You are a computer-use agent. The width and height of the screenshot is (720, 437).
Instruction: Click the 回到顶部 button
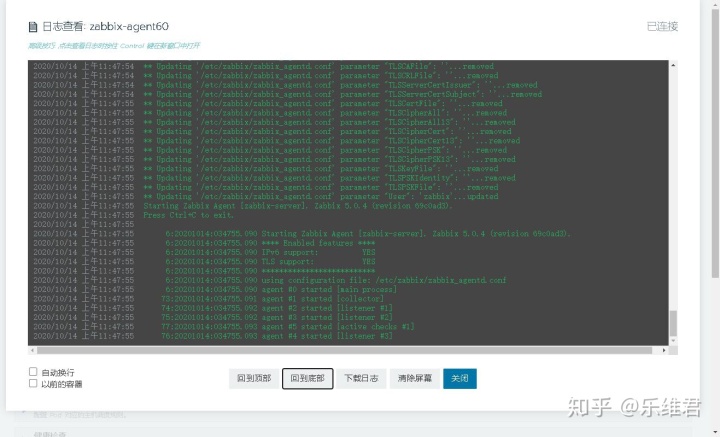254,378
